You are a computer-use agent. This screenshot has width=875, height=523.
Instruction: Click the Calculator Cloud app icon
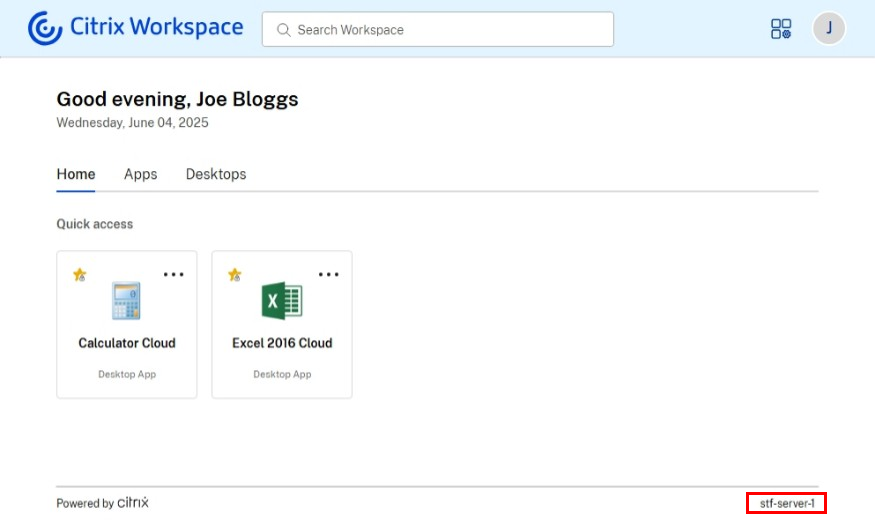coord(126,301)
